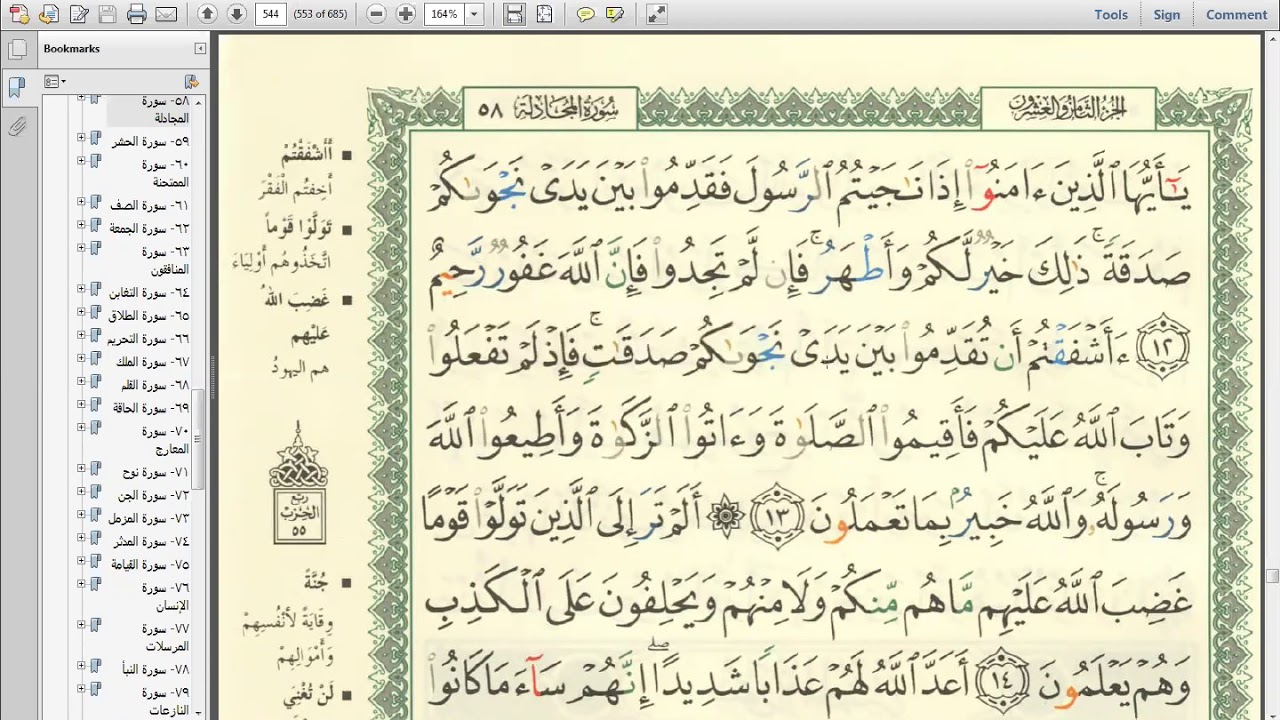The width and height of the screenshot is (1280, 720).
Task: Click the page number field showing 544
Action: (x=271, y=14)
